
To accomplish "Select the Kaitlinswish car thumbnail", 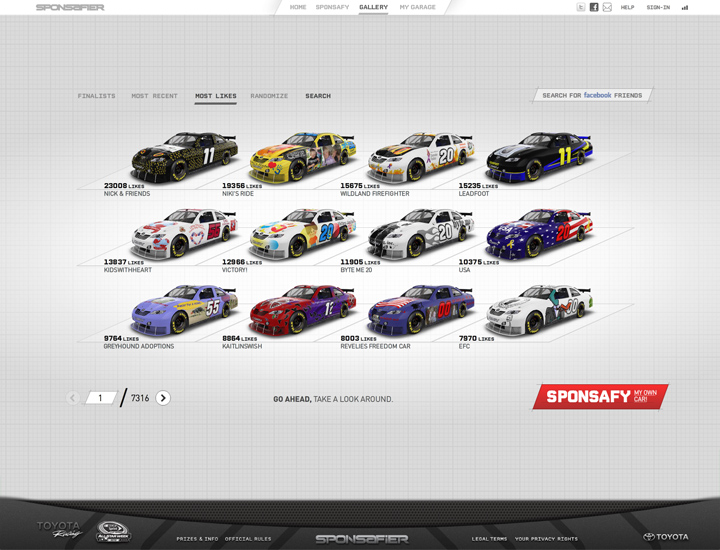I will [303, 310].
